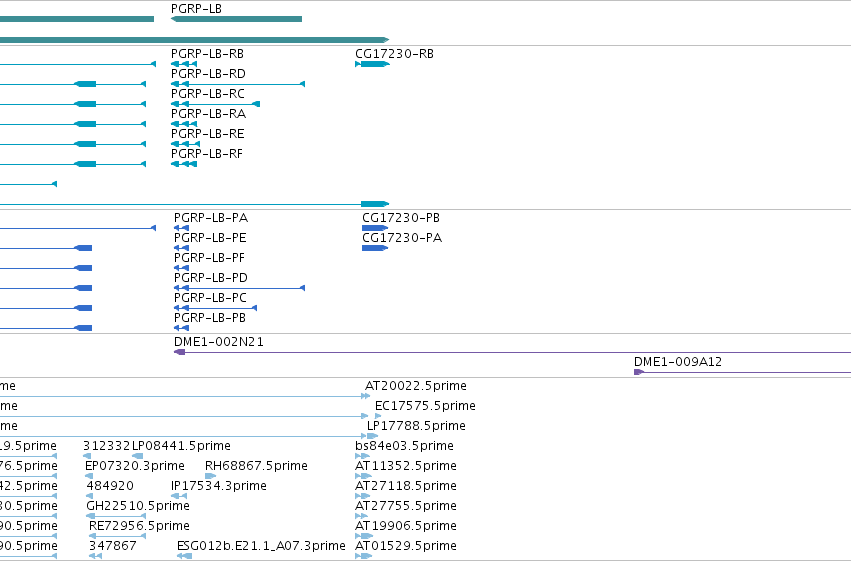Open the CG17230-PA protein label

coord(402,238)
